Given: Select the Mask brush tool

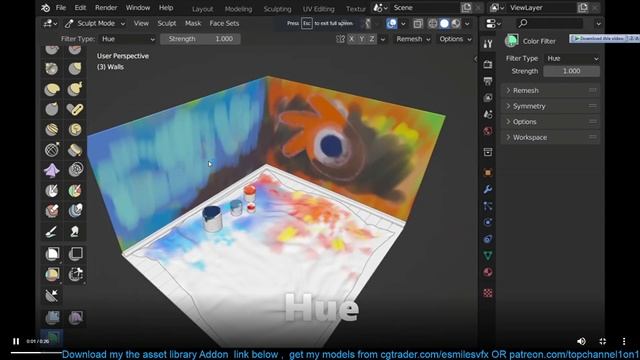Looking at the screenshot, I should 52,191.
